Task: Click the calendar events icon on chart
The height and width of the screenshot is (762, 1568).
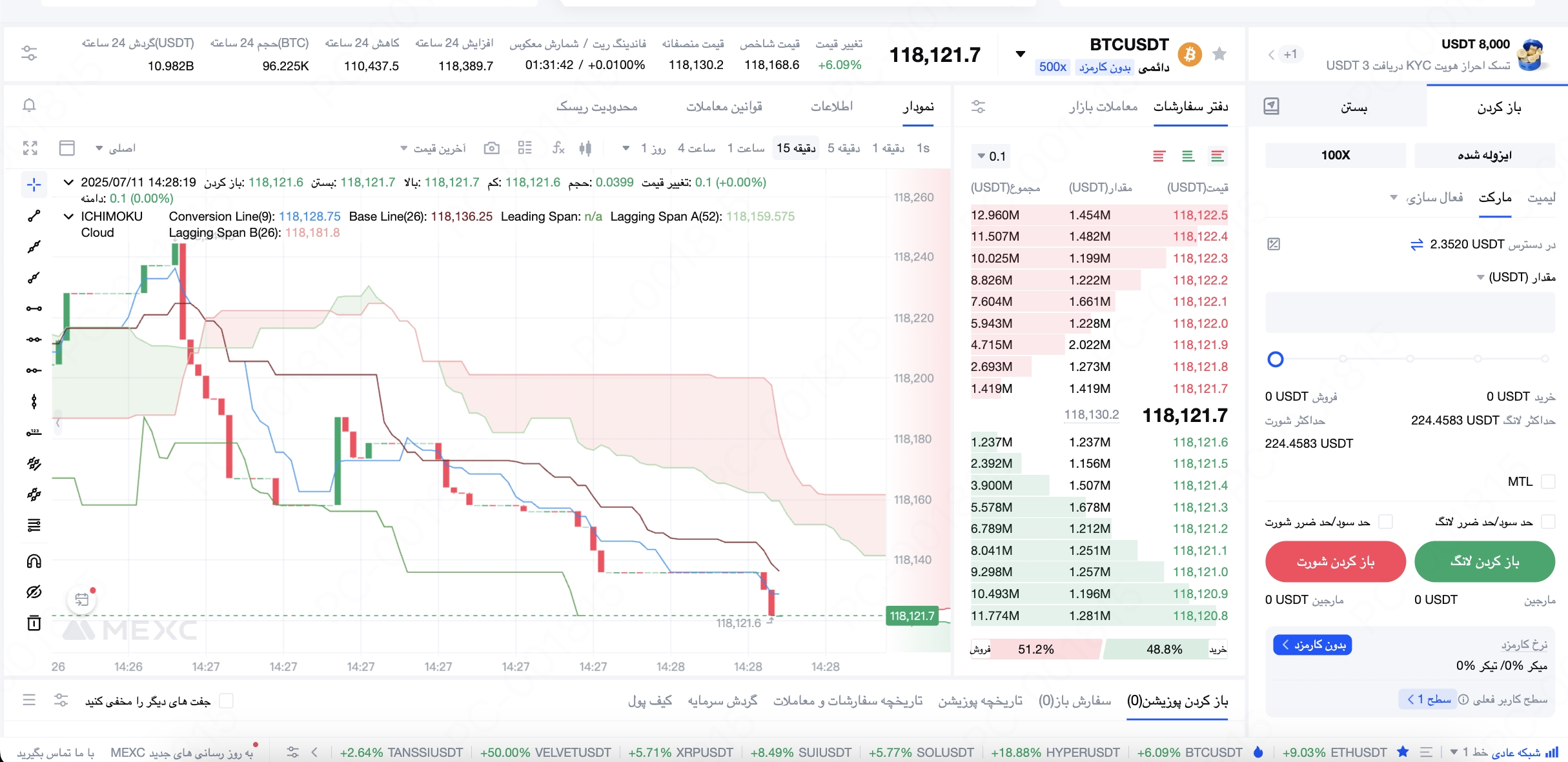Action: (82, 599)
